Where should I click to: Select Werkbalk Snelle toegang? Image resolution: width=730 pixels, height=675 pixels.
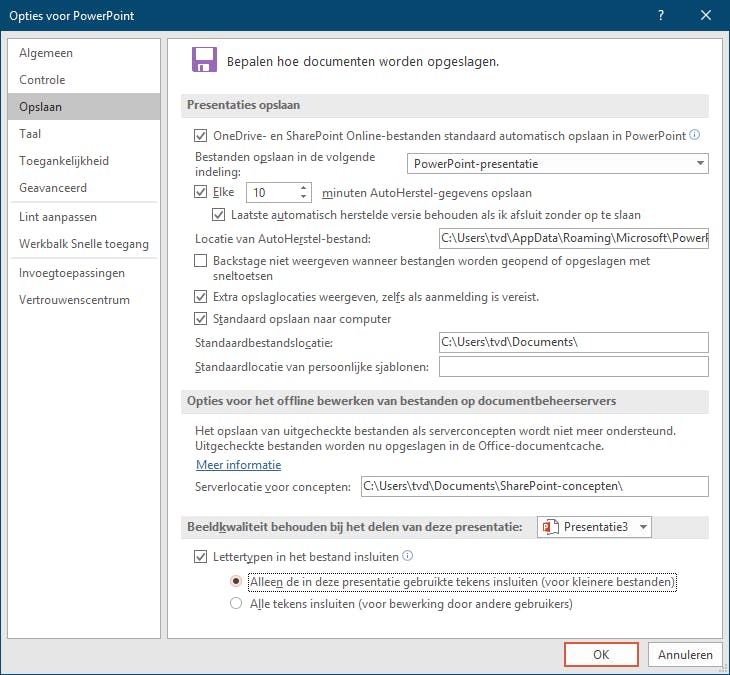pos(84,244)
